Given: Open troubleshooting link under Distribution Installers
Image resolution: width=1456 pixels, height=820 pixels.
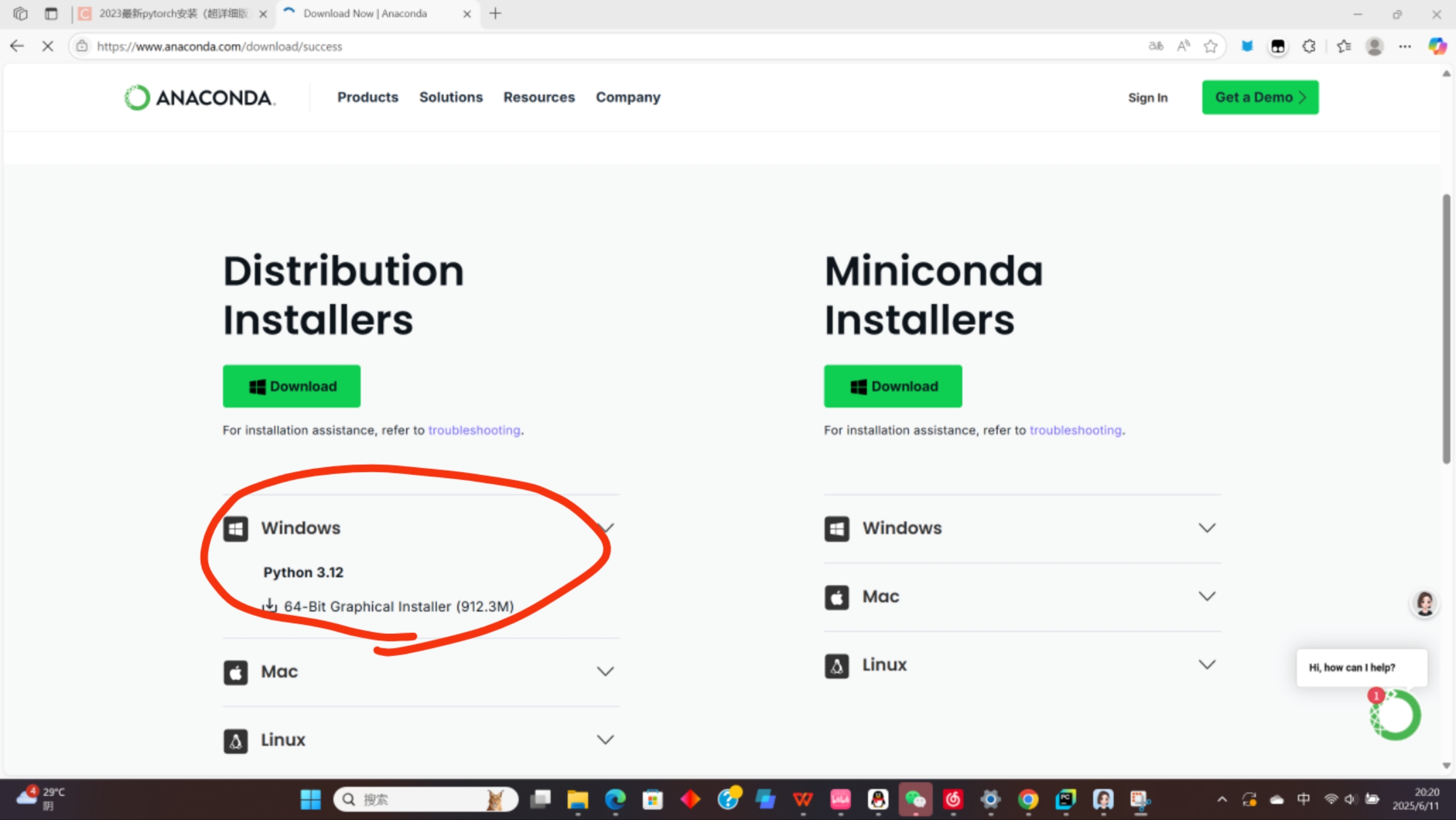Looking at the screenshot, I should coord(474,430).
